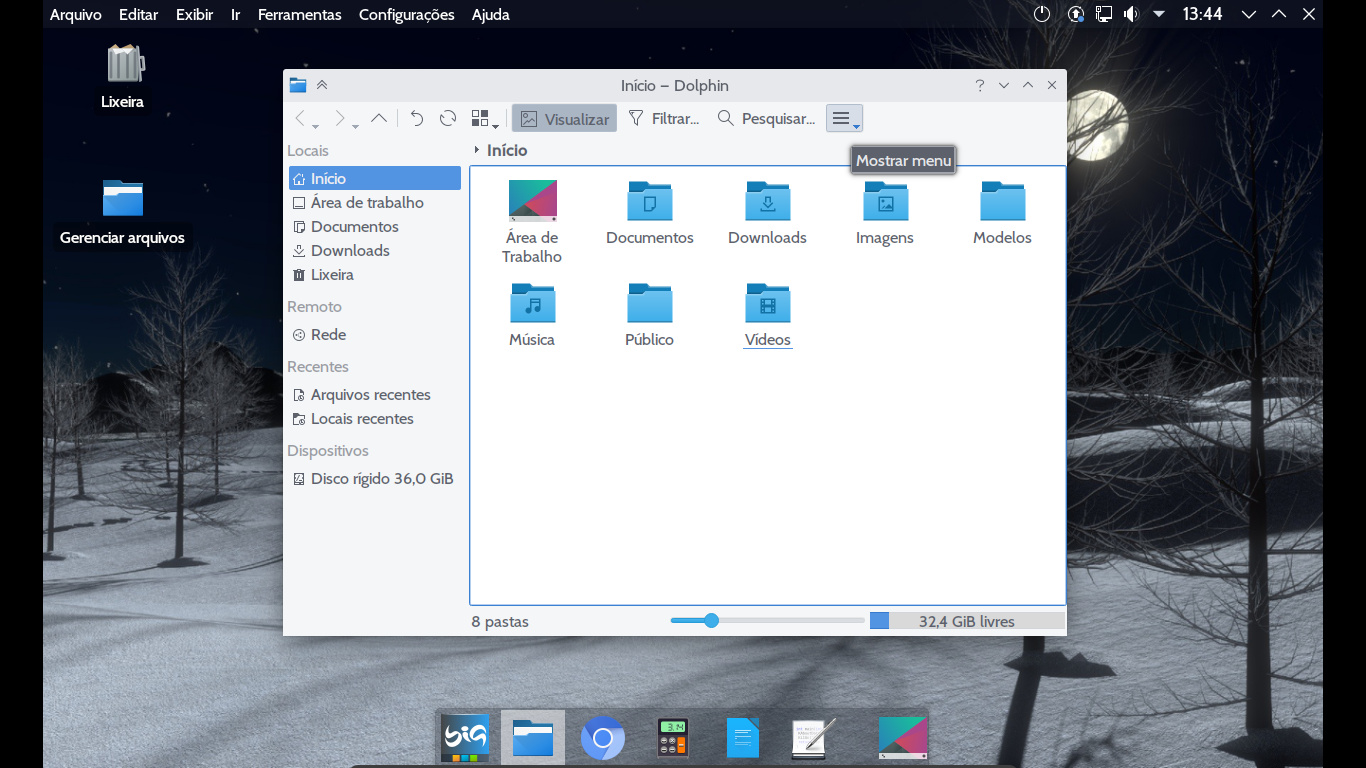1366x768 pixels.
Task: Launch the calculator from the dock
Action: point(672,738)
